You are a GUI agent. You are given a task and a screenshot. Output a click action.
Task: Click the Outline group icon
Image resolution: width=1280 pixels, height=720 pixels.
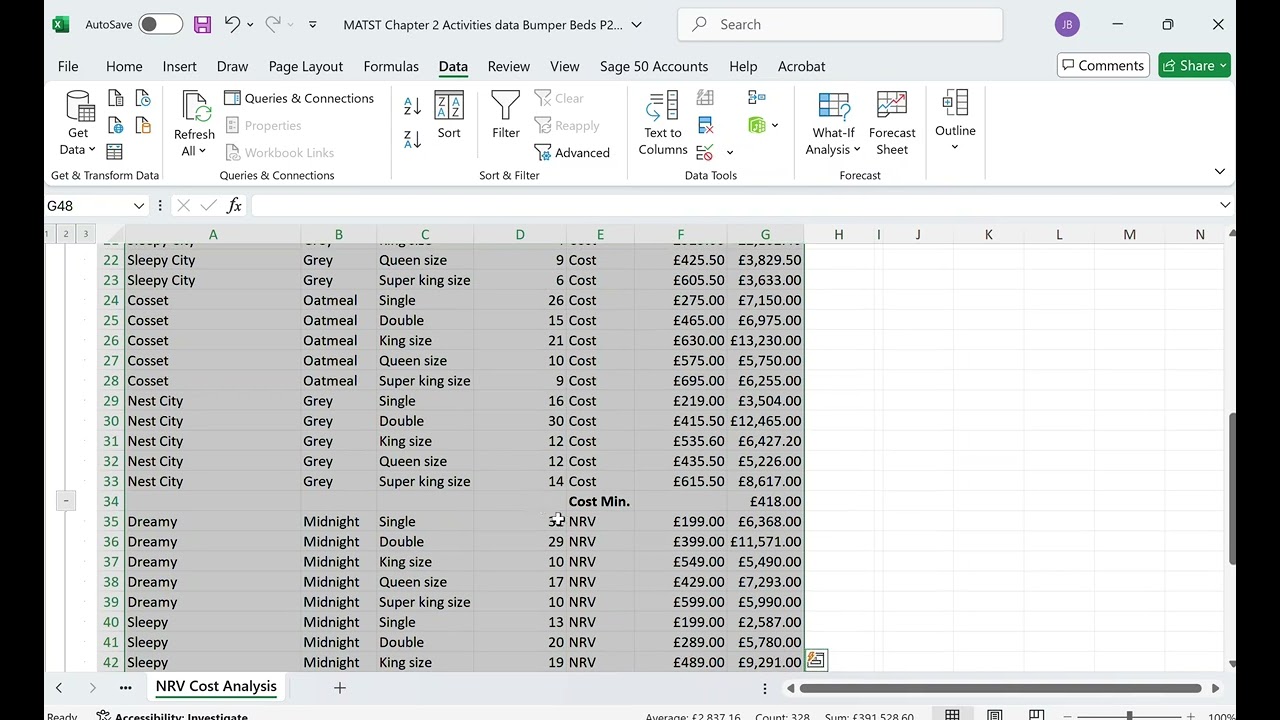955,102
